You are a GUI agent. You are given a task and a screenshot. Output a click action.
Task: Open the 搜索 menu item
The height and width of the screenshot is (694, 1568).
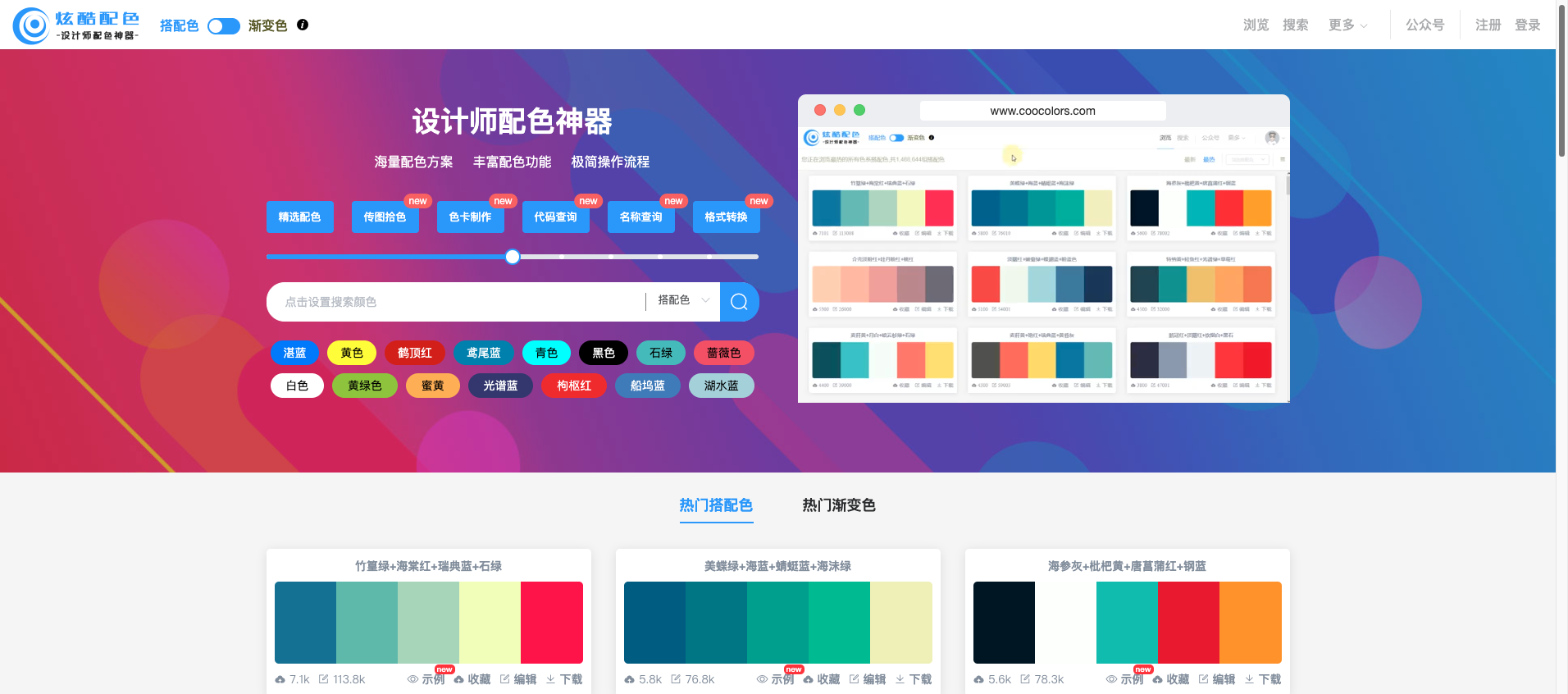pyautogui.click(x=1296, y=25)
